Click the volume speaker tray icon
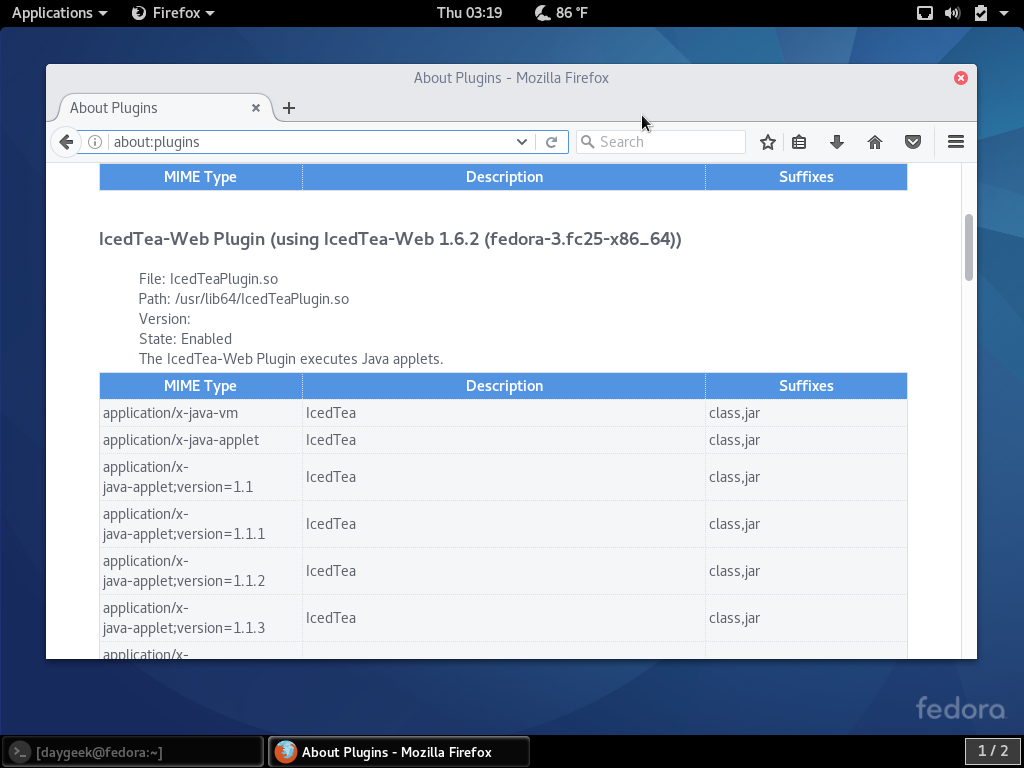 (953, 13)
